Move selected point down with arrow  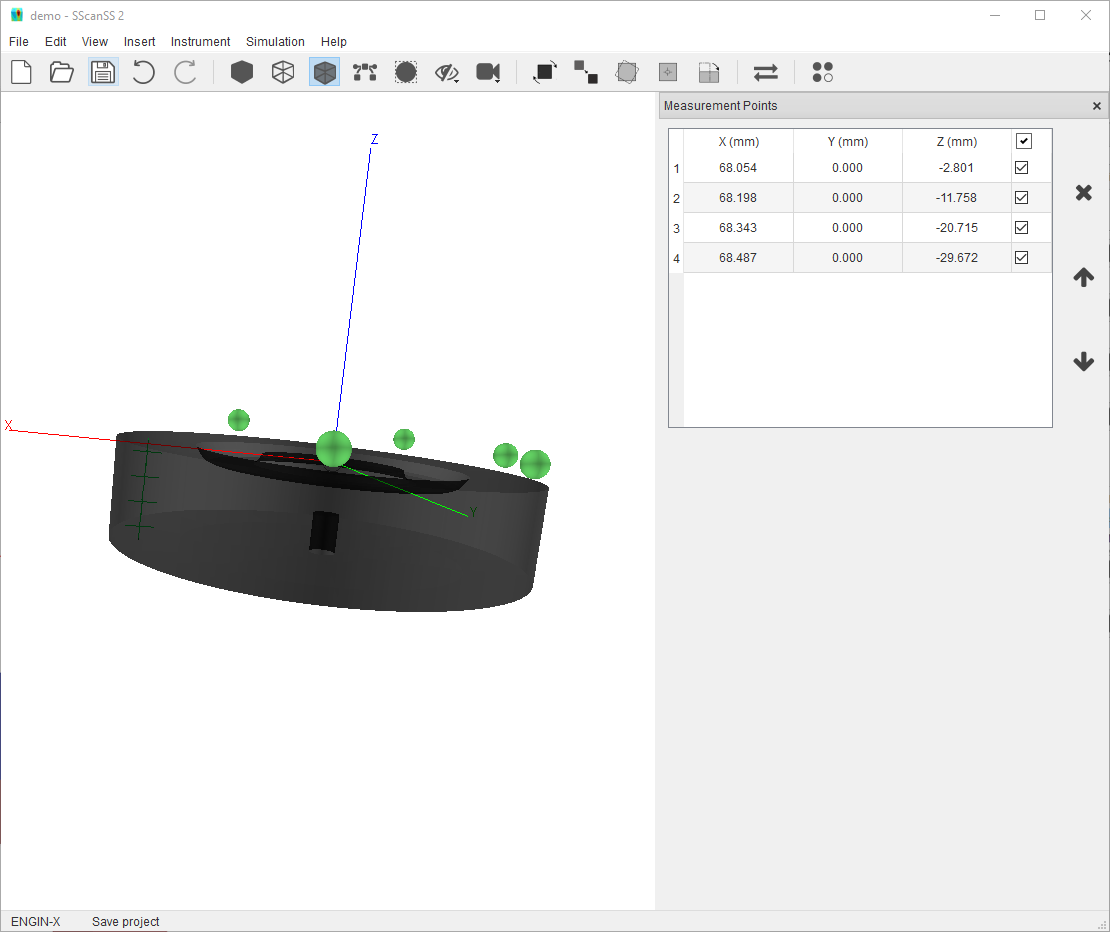point(1083,362)
